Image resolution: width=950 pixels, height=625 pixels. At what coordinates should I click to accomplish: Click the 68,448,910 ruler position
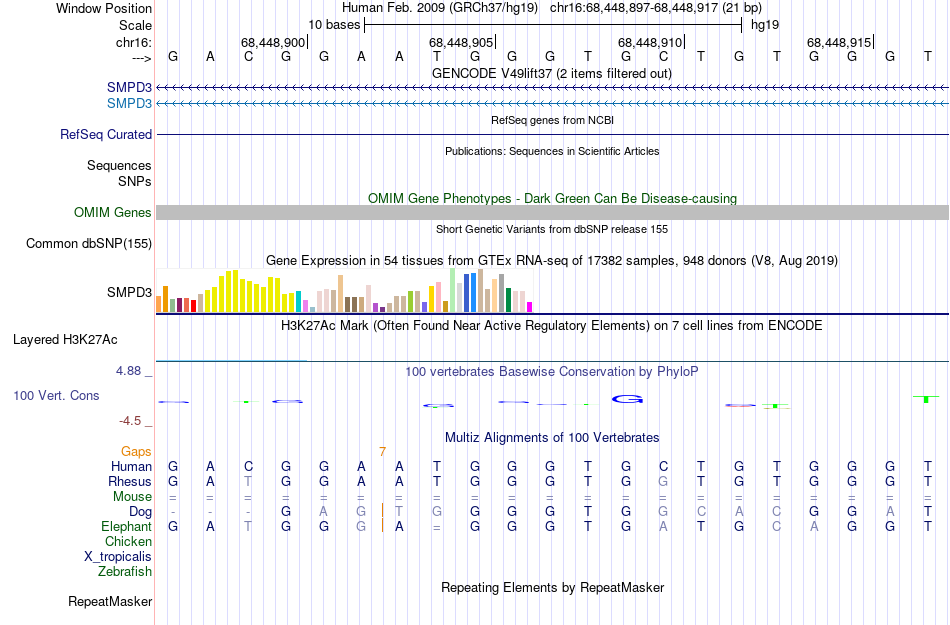click(x=650, y=42)
